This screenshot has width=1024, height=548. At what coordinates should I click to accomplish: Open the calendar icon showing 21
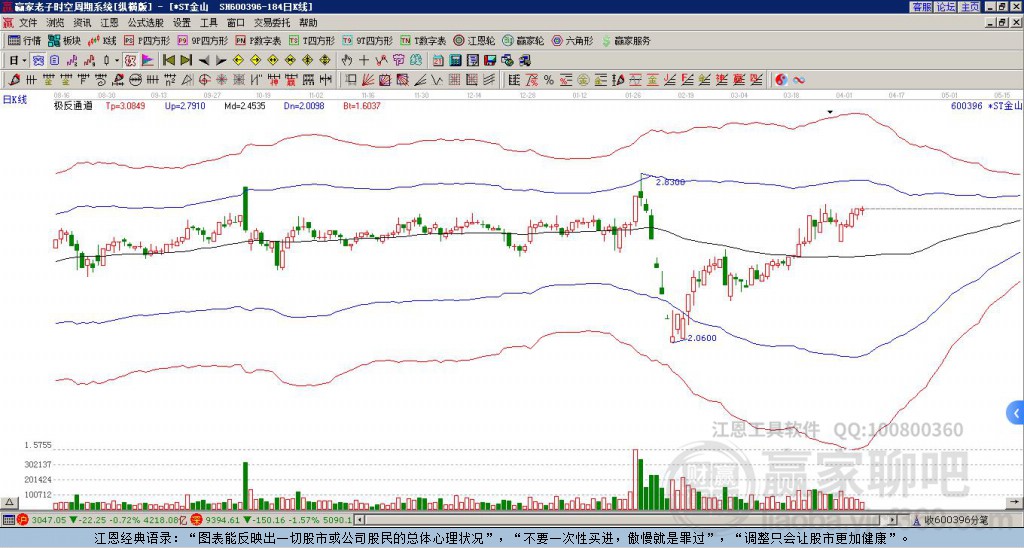[438, 61]
